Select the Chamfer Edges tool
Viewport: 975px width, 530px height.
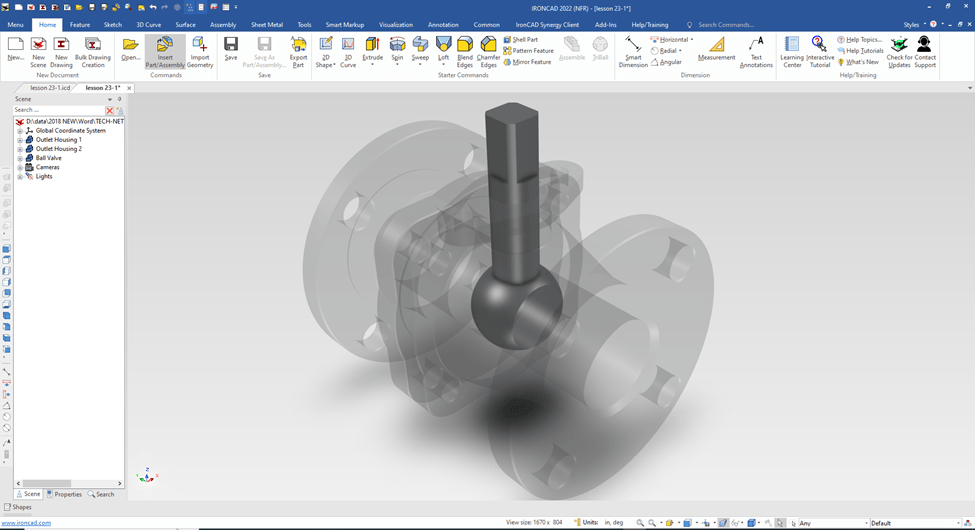coord(488,46)
